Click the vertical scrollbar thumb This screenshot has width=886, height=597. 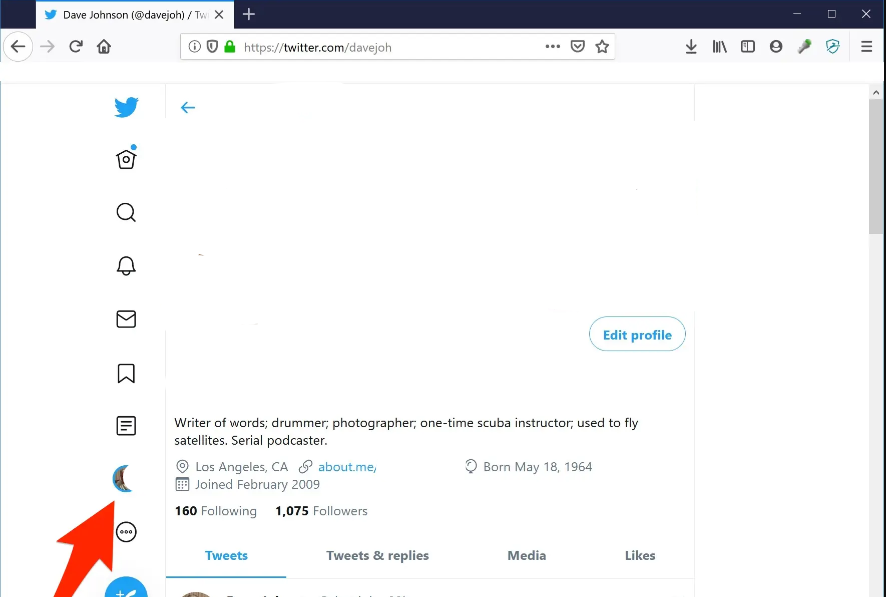[876, 167]
